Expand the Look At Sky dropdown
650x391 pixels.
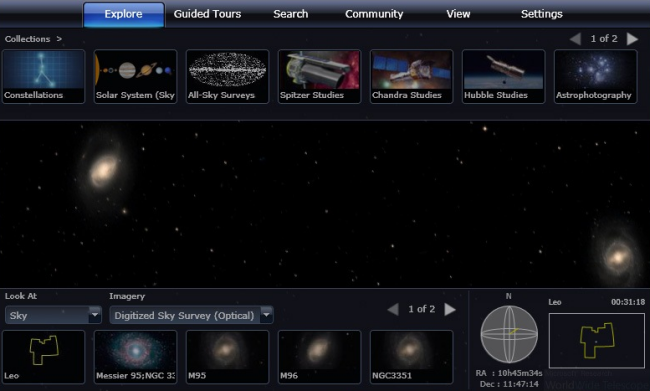tap(53, 315)
